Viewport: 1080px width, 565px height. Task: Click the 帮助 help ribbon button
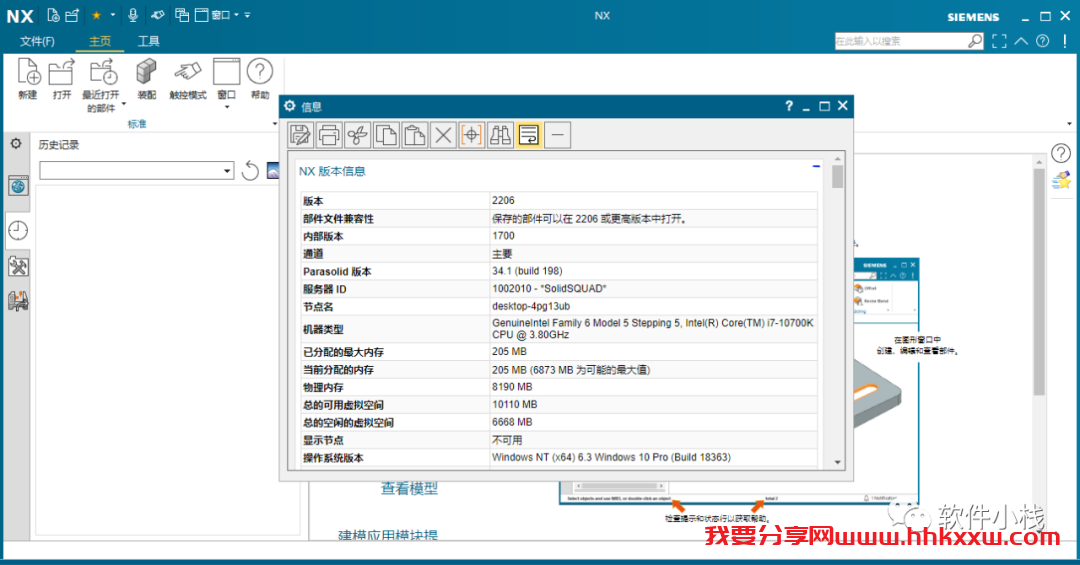[260, 79]
